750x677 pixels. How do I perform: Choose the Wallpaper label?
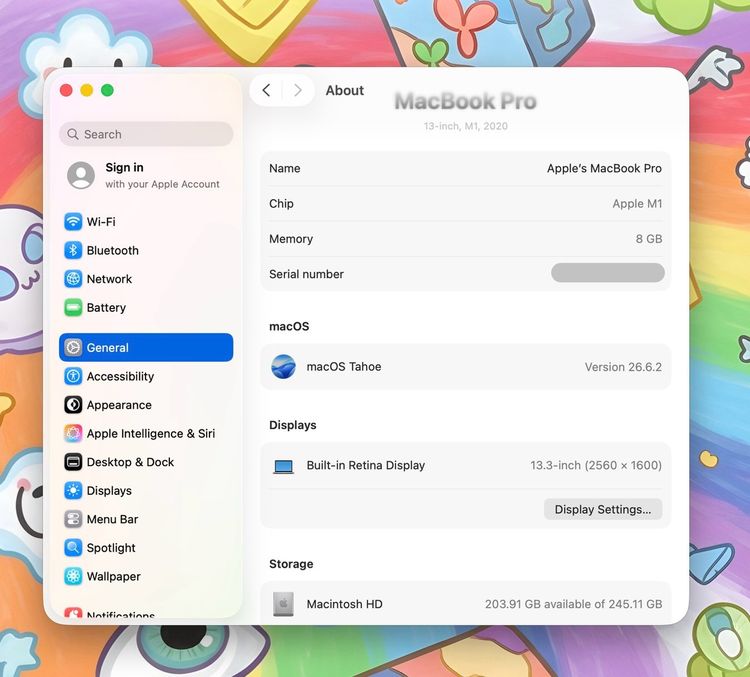pyautogui.click(x=113, y=577)
